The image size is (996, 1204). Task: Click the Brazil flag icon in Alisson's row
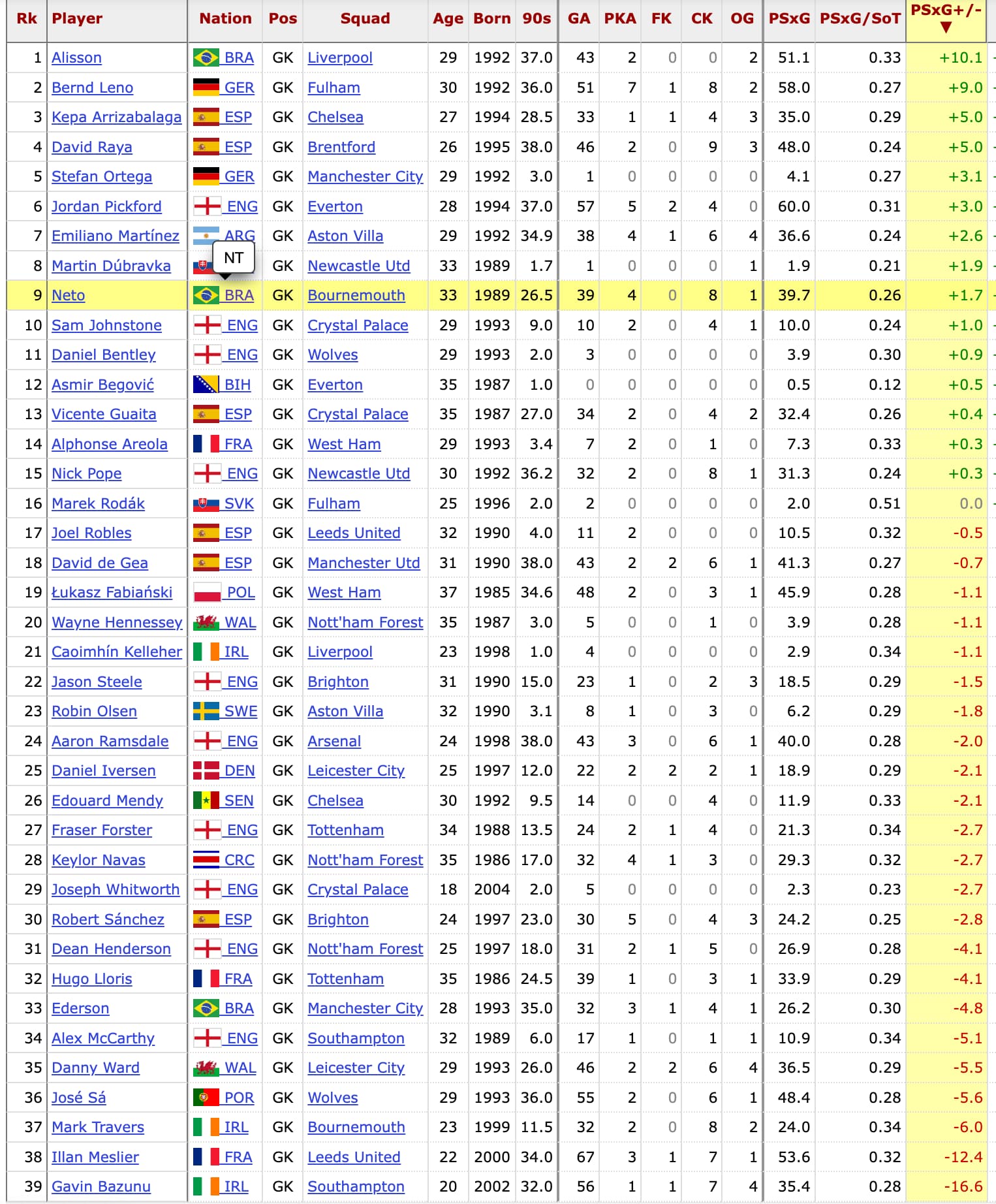(206, 58)
